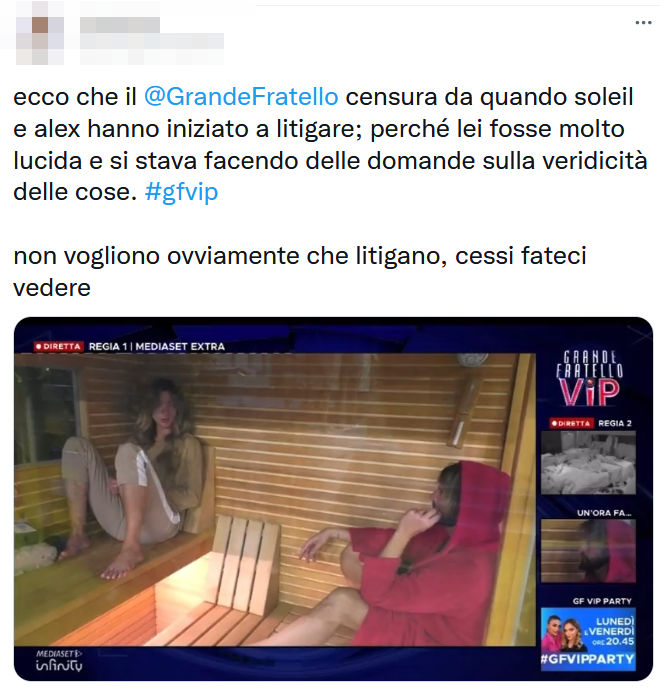The image size is (660, 687).
Task: Click the red DIRETTA badge for Regia 2
Action: (571, 423)
